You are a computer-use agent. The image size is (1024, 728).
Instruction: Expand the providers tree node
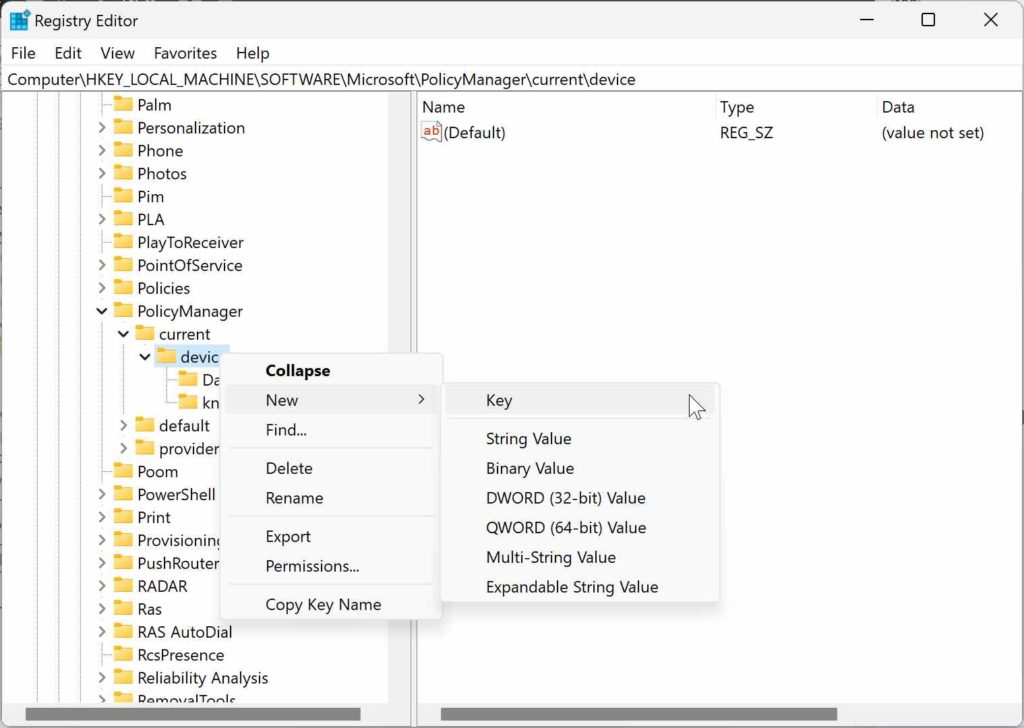pyautogui.click(x=123, y=449)
